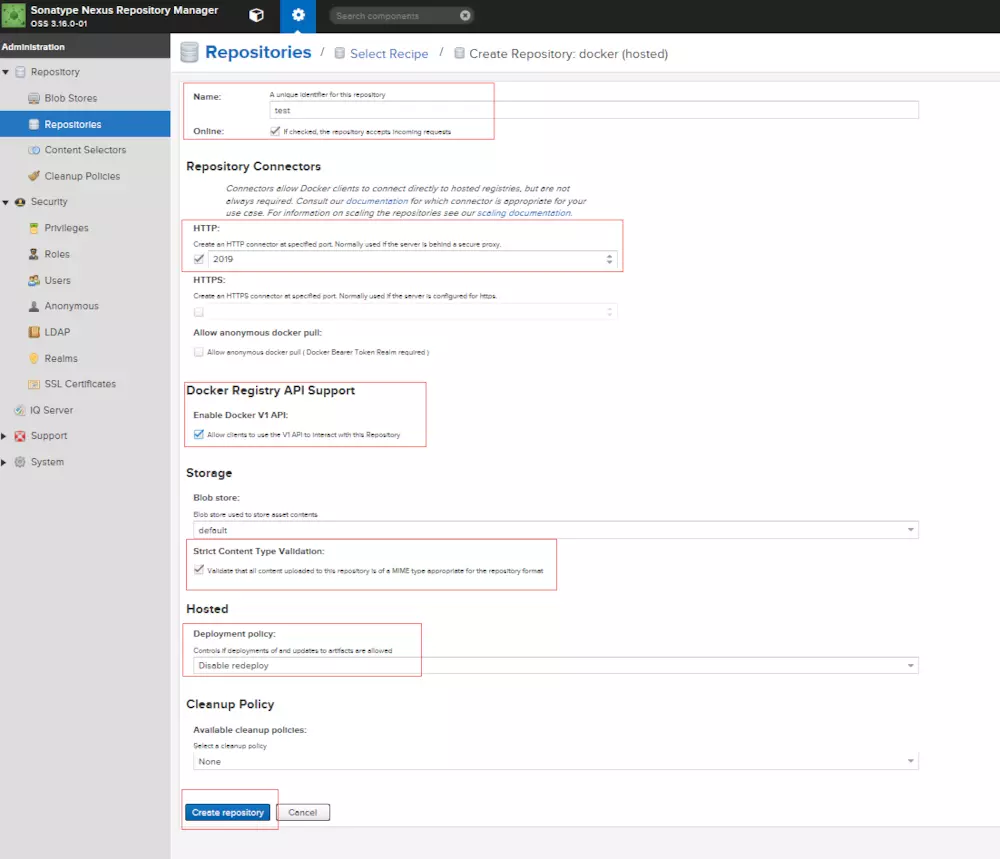
Task: Click the Repository database icon in sidebar
Action: click(x=20, y=72)
